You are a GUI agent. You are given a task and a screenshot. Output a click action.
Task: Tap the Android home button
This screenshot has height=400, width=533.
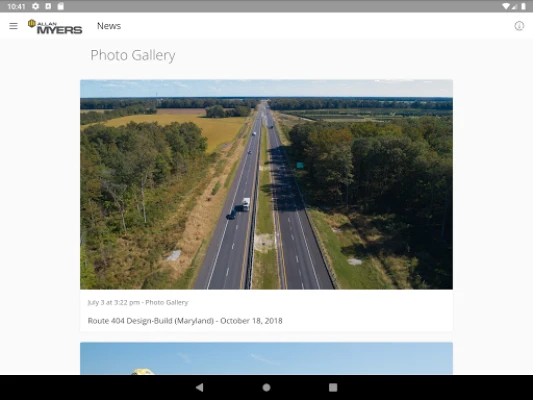(266, 387)
